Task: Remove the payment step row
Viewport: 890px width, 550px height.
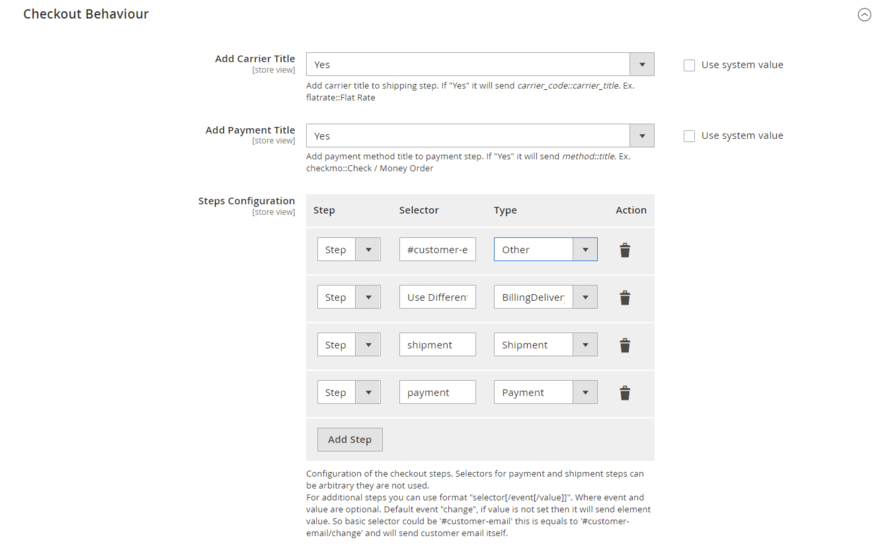Action: click(625, 393)
